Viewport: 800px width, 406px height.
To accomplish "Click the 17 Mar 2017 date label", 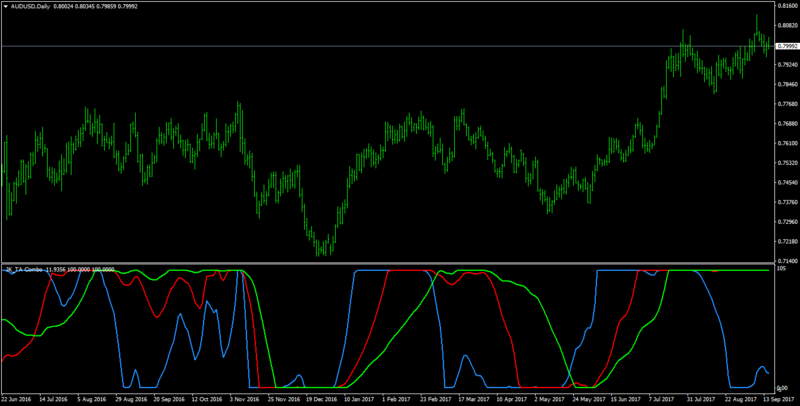I will click(x=474, y=399).
